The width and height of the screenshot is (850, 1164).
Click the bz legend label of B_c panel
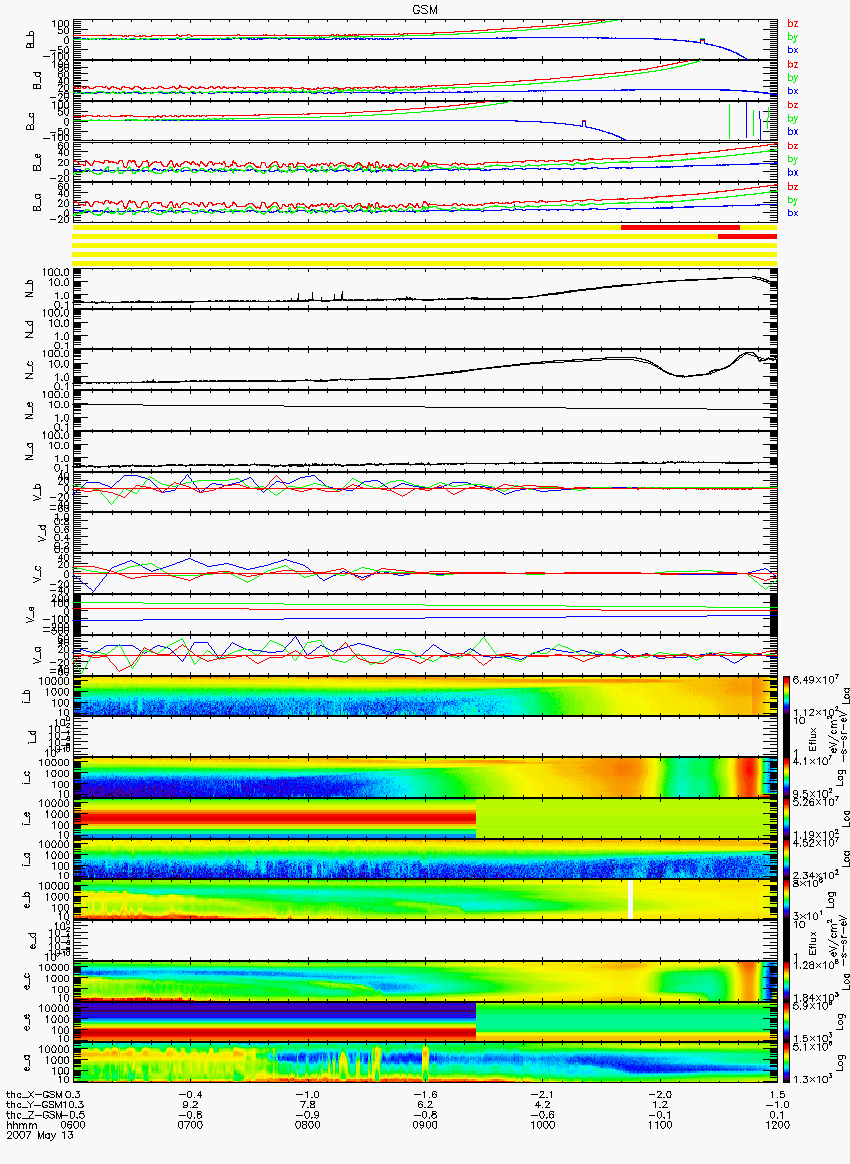[x=793, y=105]
